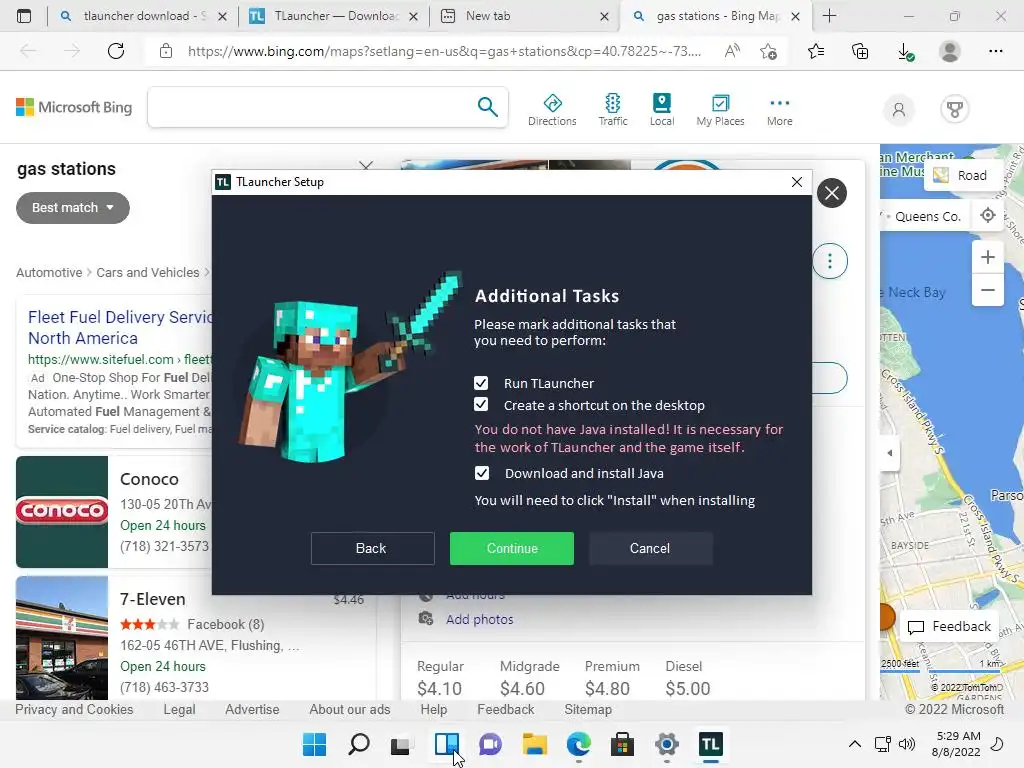Viewport: 1024px width, 768px height.
Task: Open map Feedback button
Action: [x=949, y=626]
